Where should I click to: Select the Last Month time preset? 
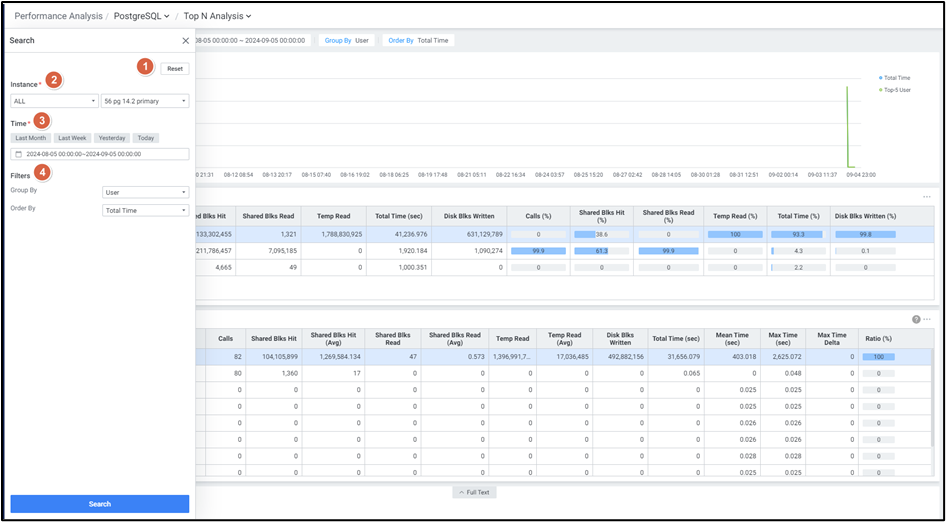tap(31, 138)
